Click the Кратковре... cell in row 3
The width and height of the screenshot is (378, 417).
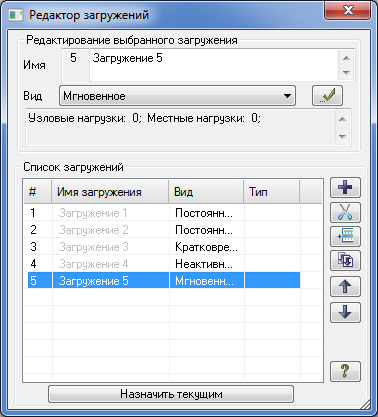tap(207, 247)
